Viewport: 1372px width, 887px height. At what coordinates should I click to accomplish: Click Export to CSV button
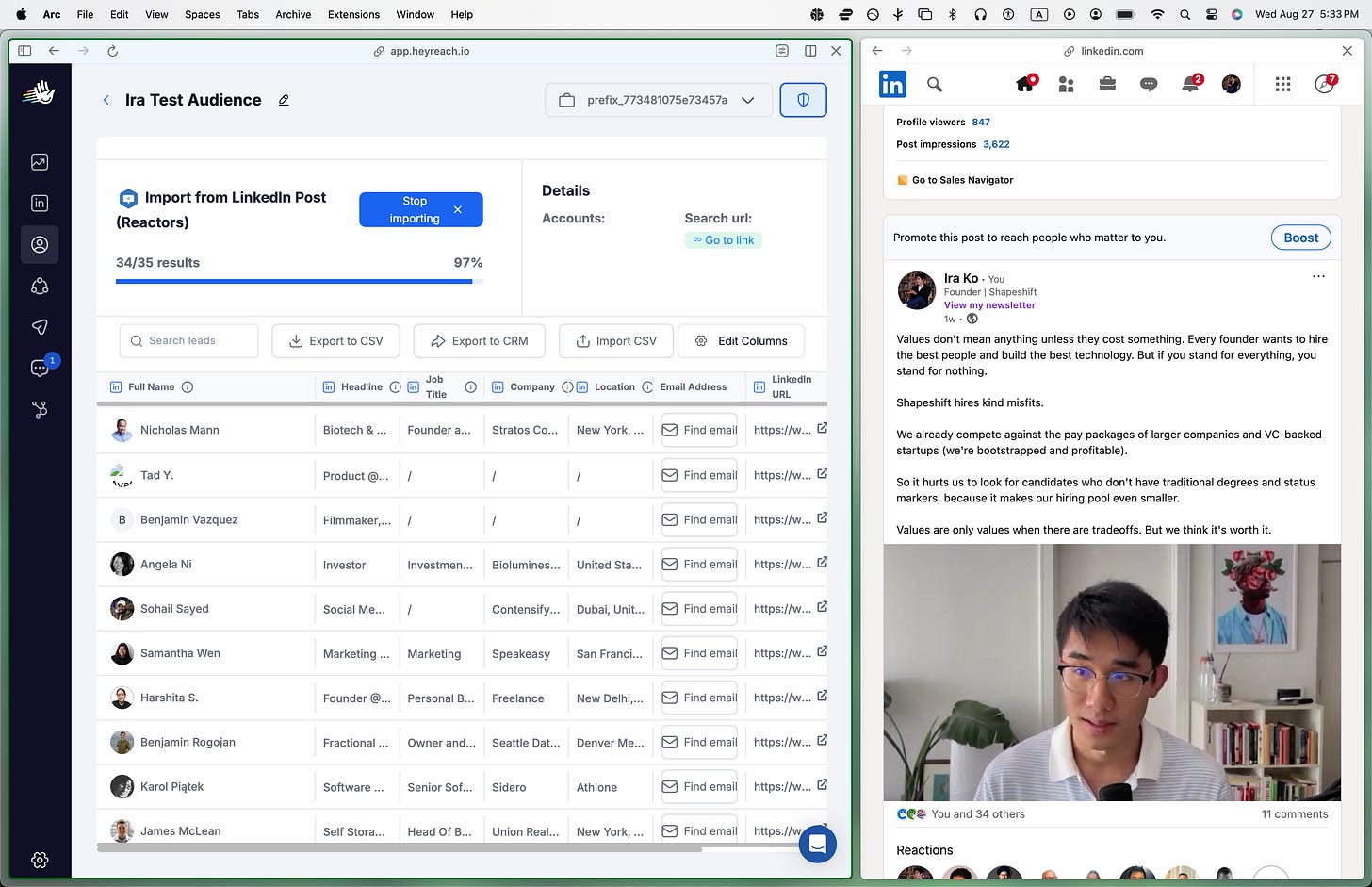(335, 341)
